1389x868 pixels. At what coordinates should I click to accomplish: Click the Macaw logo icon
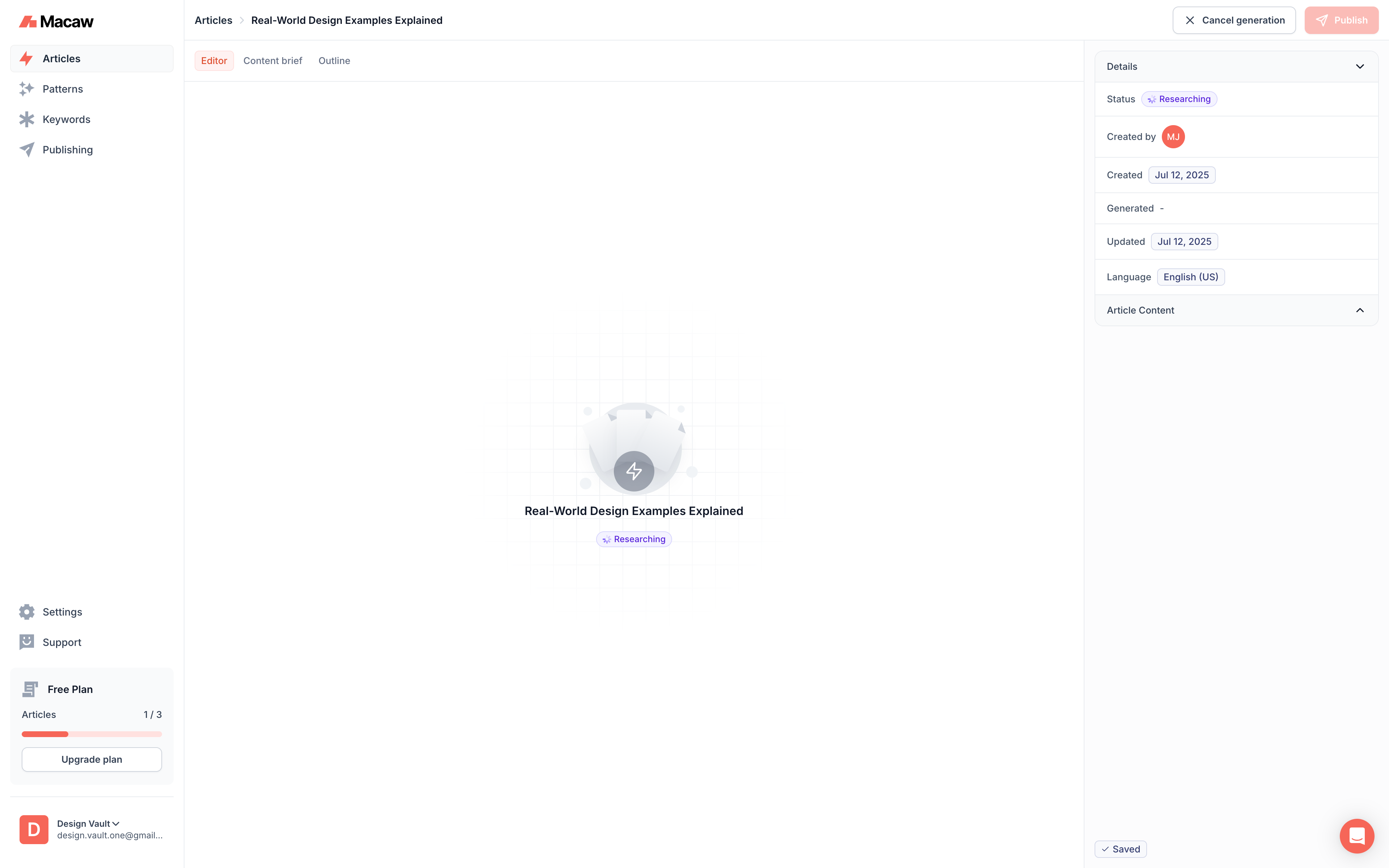pyautogui.click(x=27, y=22)
